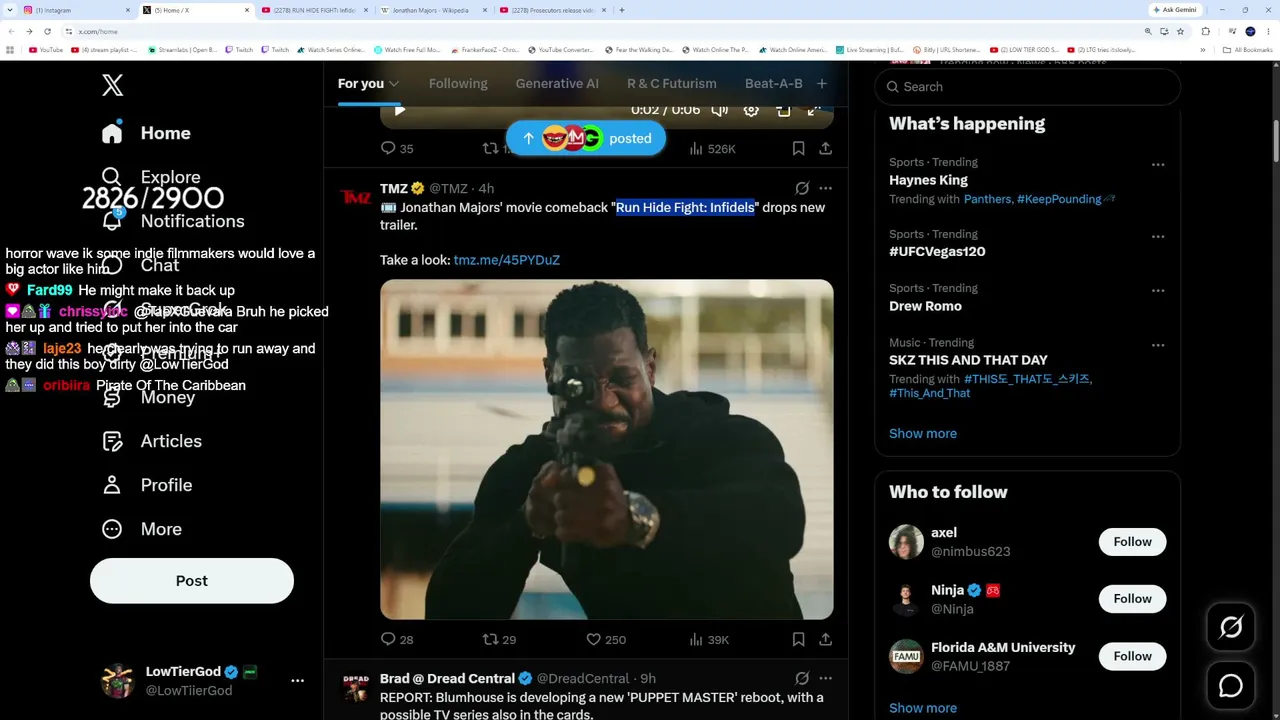The height and width of the screenshot is (720, 1280).
Task: Repost the TMZ post
Action: pos(499,640)
